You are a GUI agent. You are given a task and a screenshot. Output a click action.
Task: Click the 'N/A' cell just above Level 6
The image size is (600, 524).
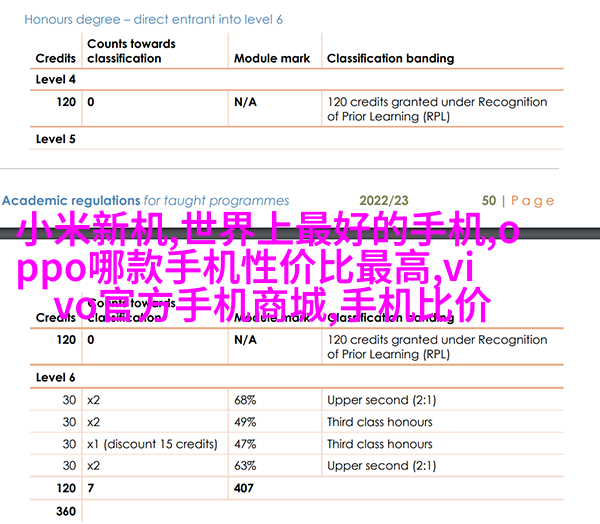pyautogui.click(x=245, y=340)
